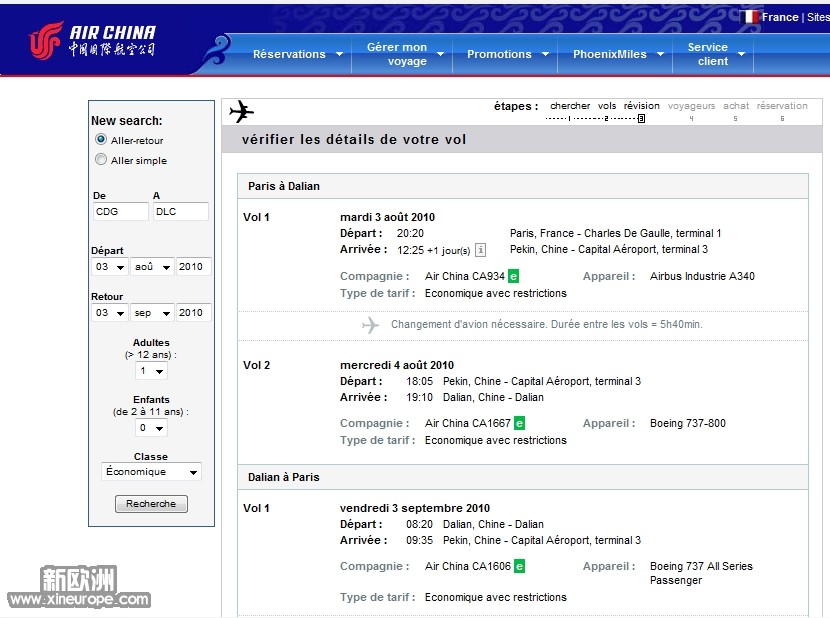Click the Recherche button
The image size is (830, 618).
[x=151, y=504]
